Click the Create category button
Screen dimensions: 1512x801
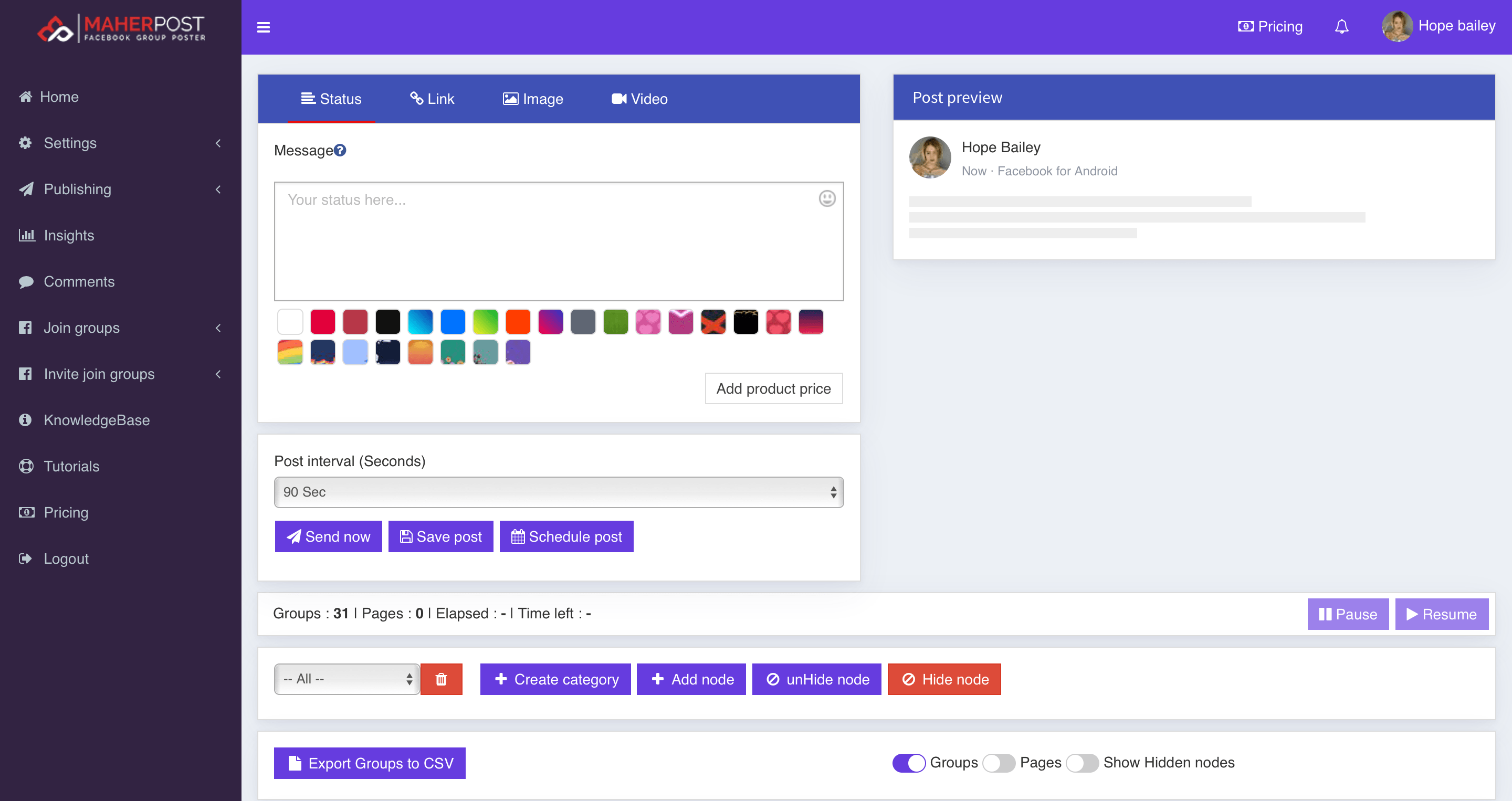tap(556, 679)
